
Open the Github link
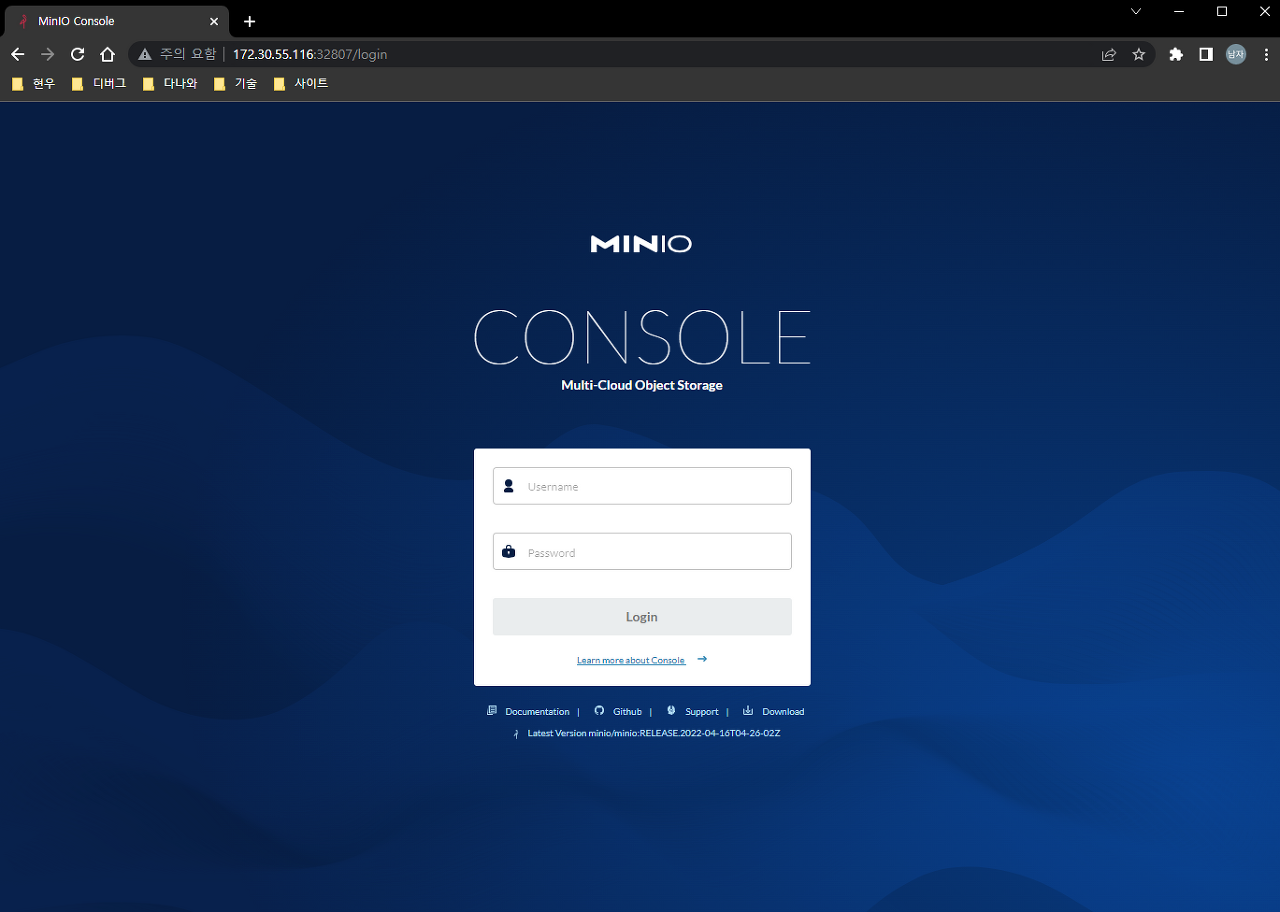[x=627, y=712]
